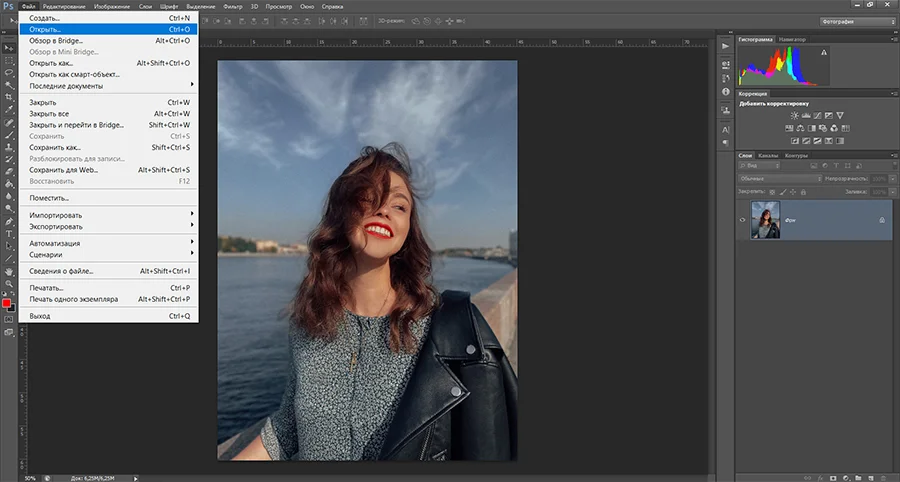Toggle lock position in the Закрепить row
900x482 pixels.
coord(793,190)
